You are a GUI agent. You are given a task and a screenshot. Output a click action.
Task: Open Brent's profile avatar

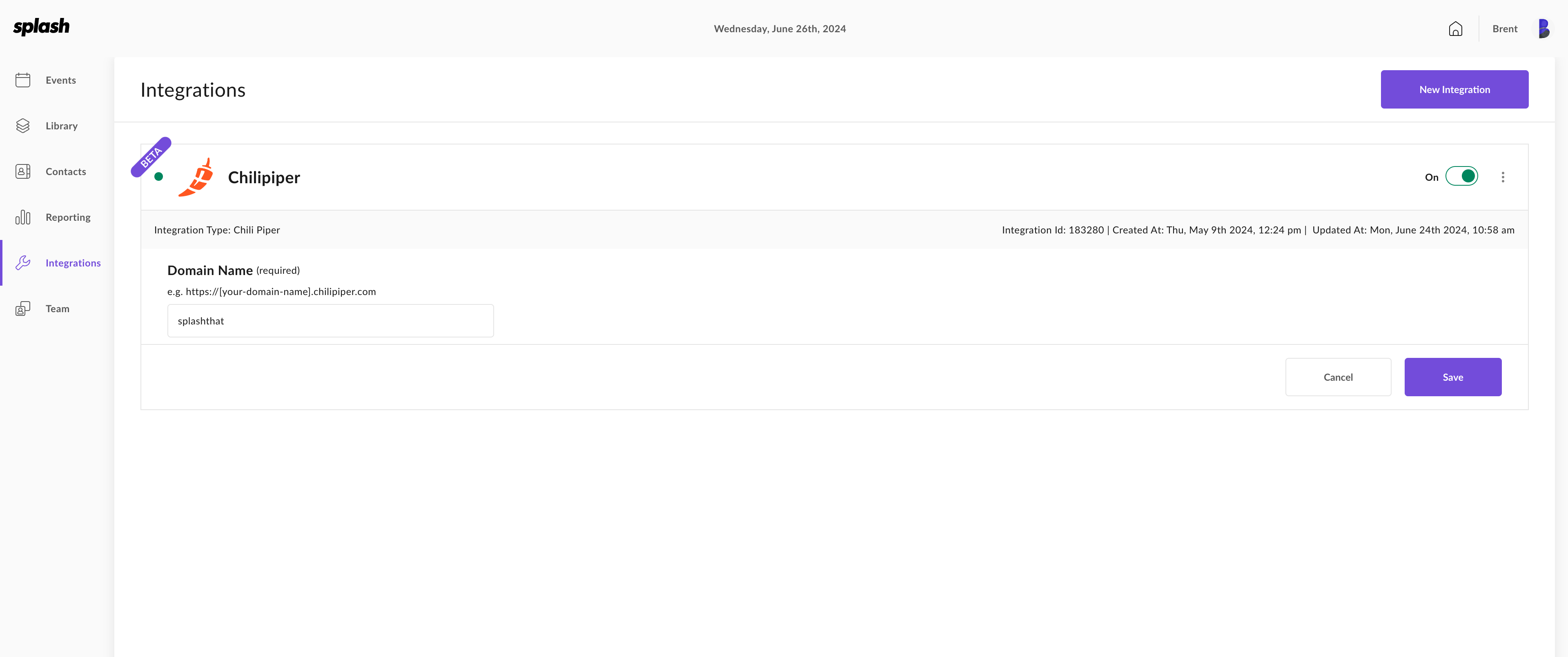pyautogui.click(x=1543, y=29)
